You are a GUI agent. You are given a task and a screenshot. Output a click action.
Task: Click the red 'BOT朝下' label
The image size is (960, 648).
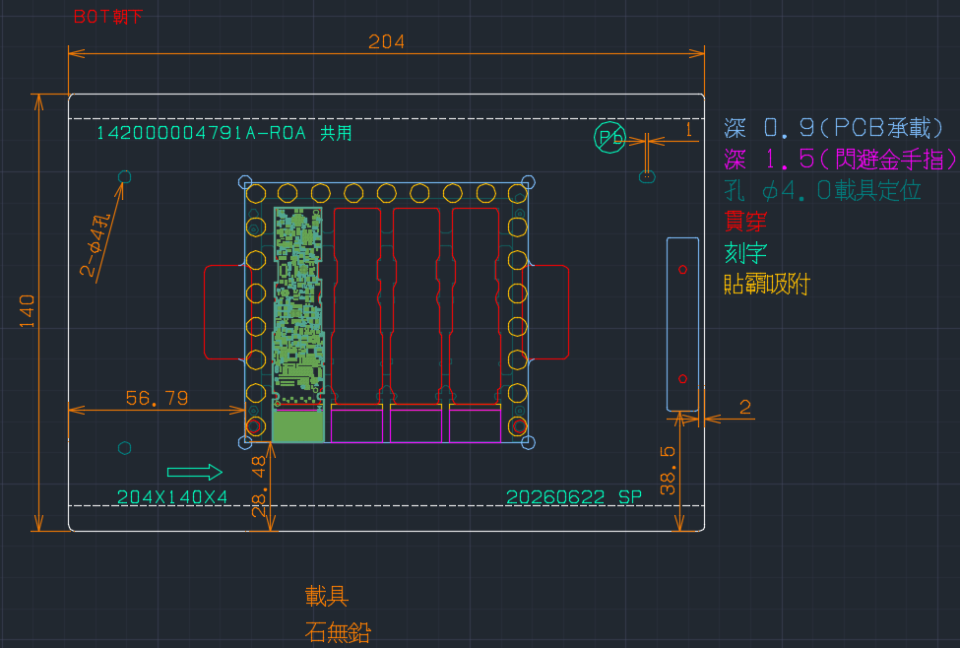click(x=108, y=17)
